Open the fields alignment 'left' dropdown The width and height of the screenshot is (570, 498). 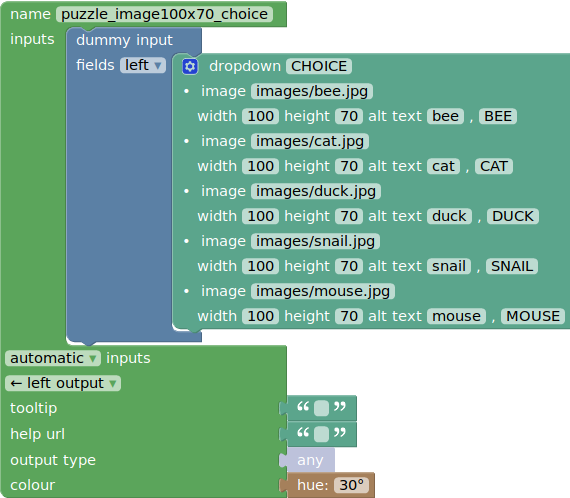(143, 65)
